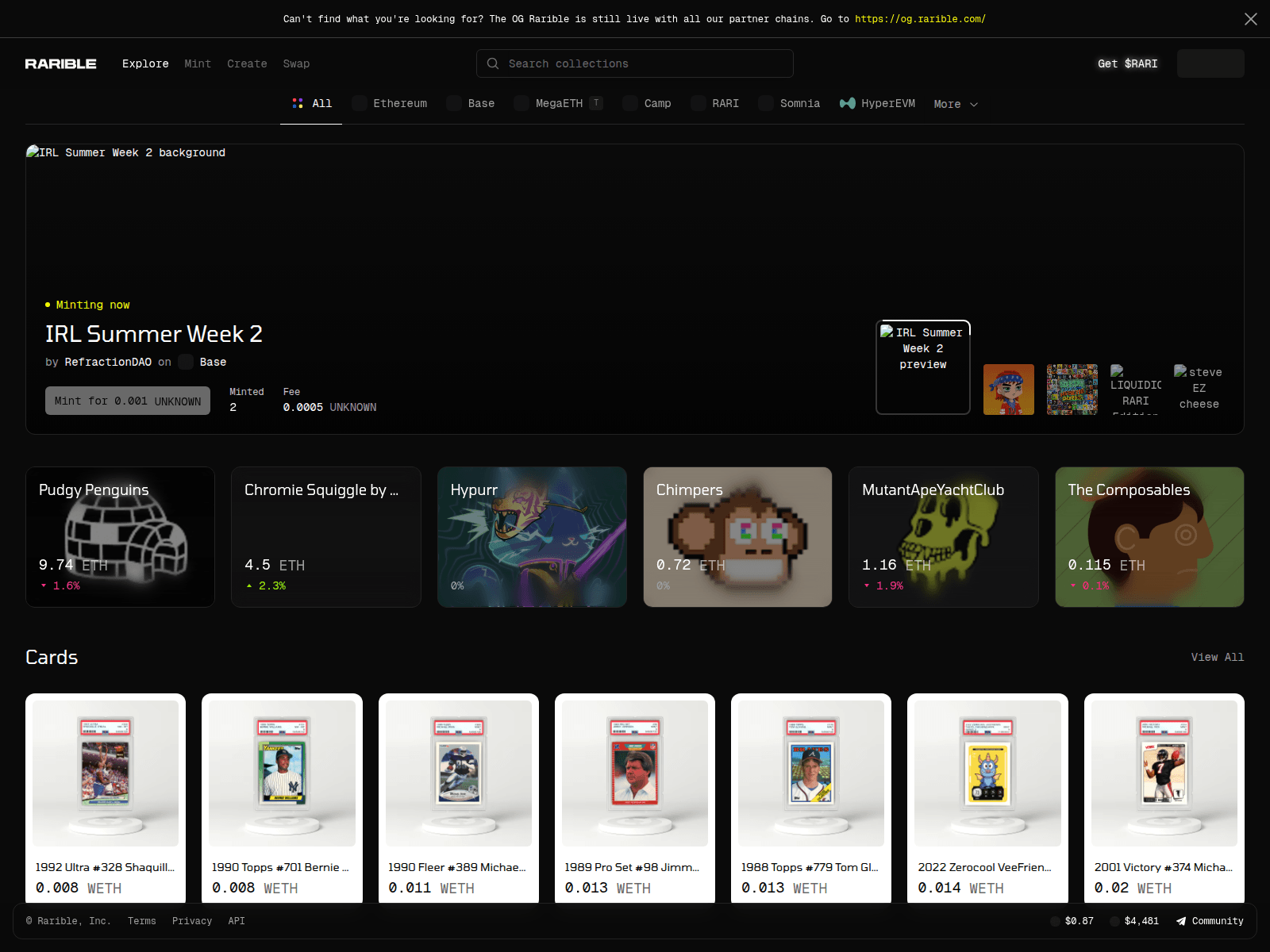Open the Privacy footer link
This screenshot has height=952, width=1270.
pos(192,921)
